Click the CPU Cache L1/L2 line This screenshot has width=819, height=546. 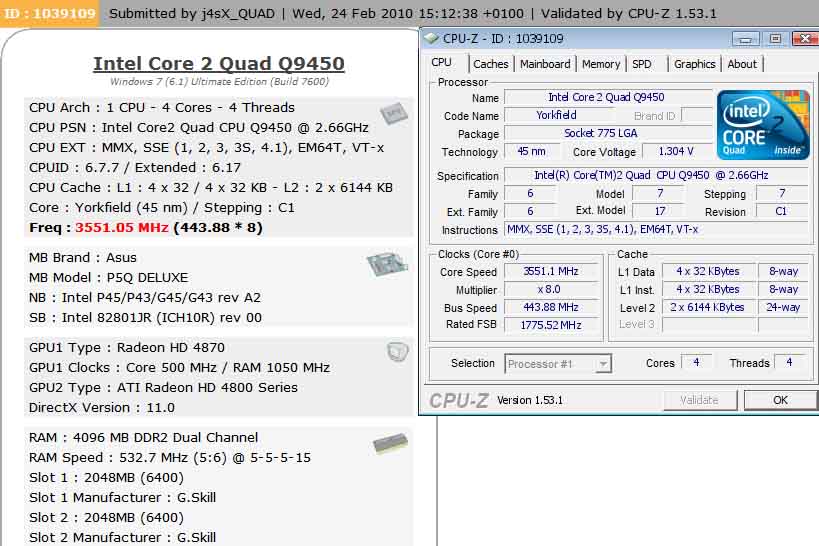210,188
